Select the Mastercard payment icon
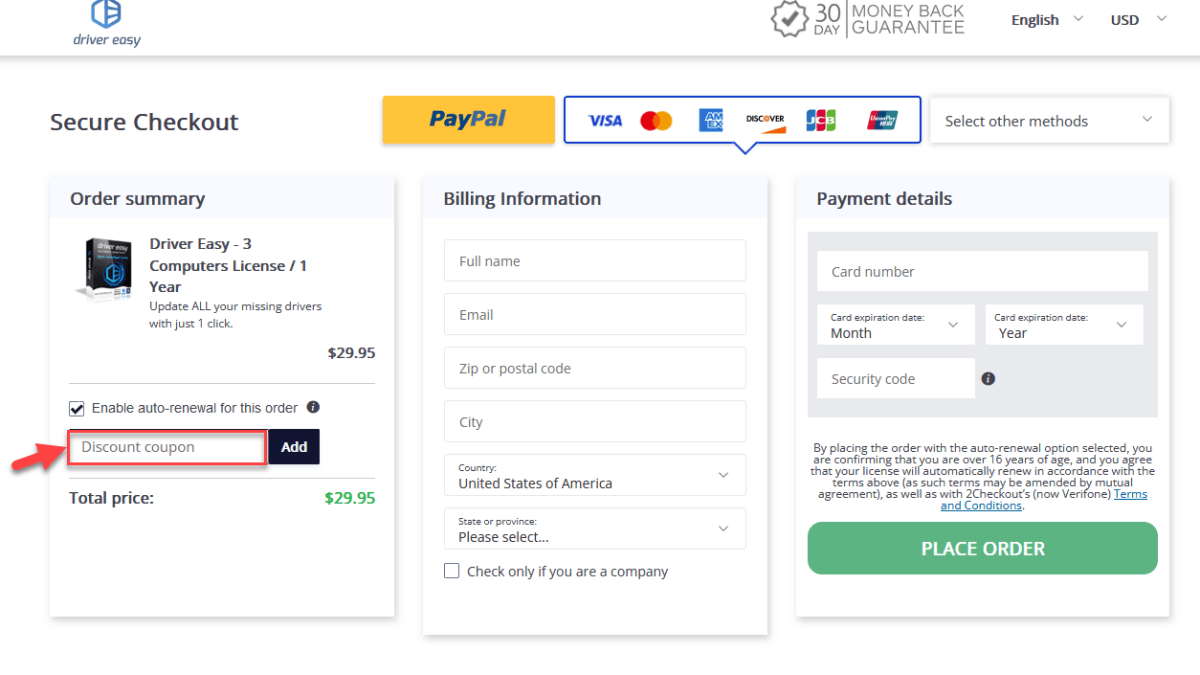 click(657, 120)
